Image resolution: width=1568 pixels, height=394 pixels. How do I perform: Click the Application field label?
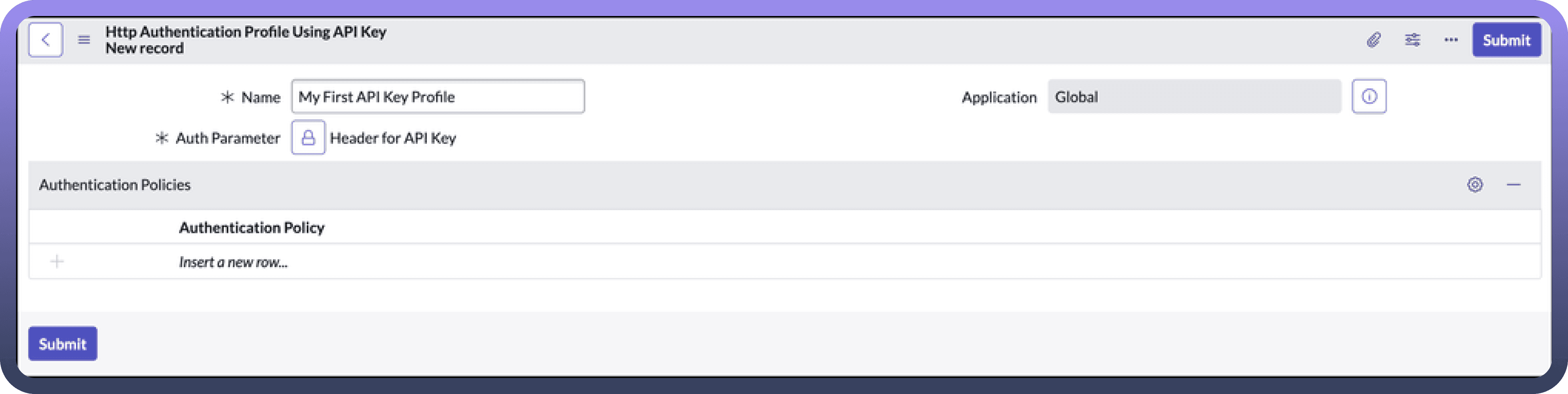[999, 97]
